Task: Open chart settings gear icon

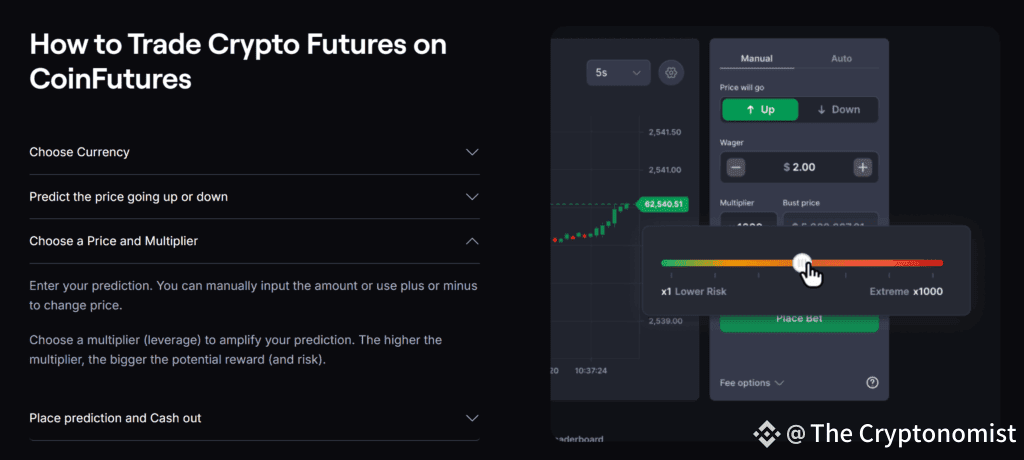Action: (x=671, y=73)
